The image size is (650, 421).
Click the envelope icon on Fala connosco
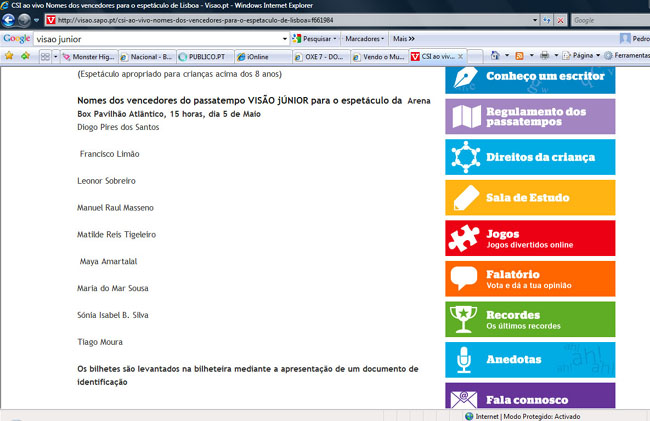[x=464, y=399]
